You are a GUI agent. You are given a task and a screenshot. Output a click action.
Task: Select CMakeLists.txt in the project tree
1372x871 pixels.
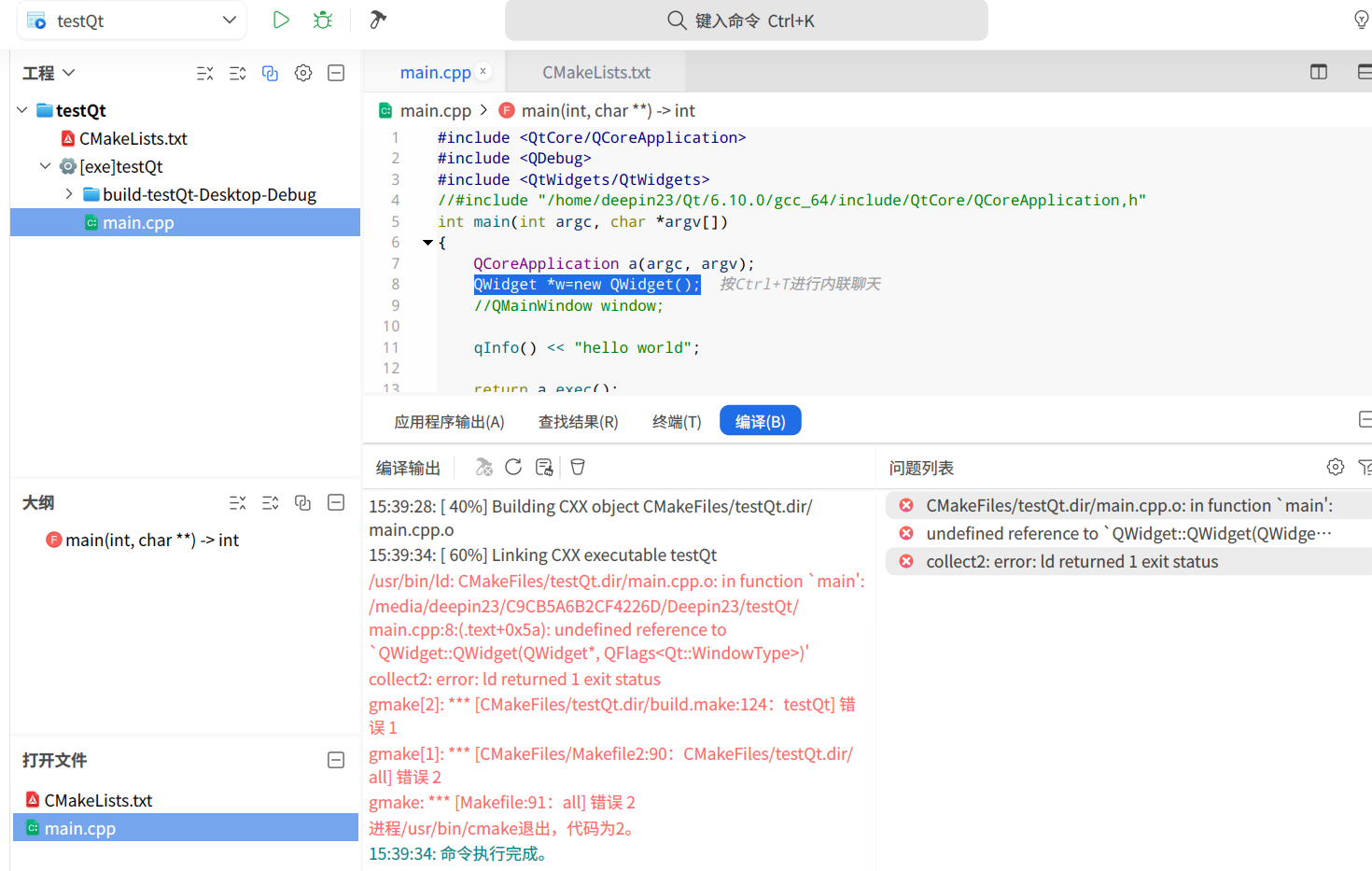(x=133, y=138)
